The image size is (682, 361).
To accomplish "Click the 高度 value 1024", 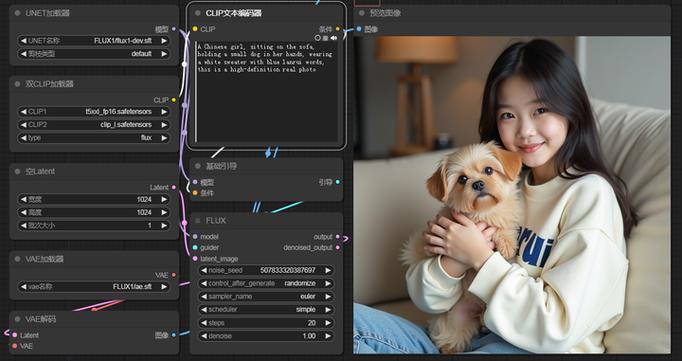I will (144, 212).
